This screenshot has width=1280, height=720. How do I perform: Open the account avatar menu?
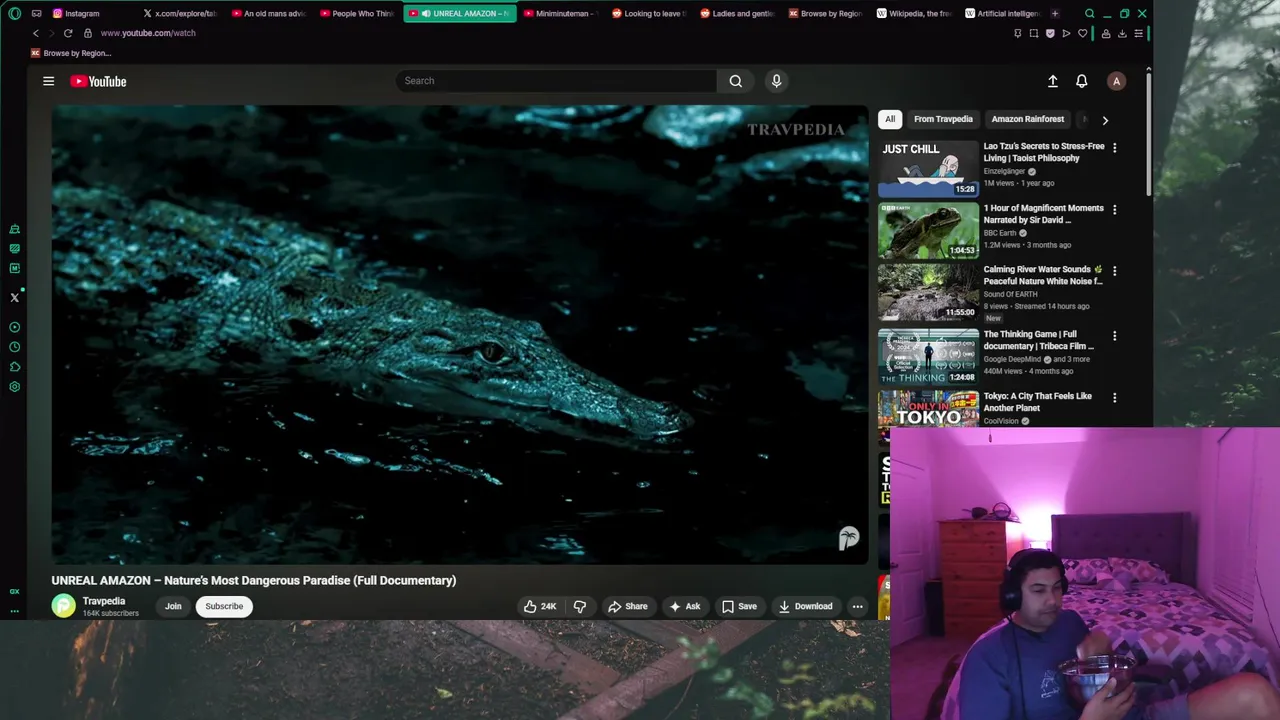[x=1116, y=81]
